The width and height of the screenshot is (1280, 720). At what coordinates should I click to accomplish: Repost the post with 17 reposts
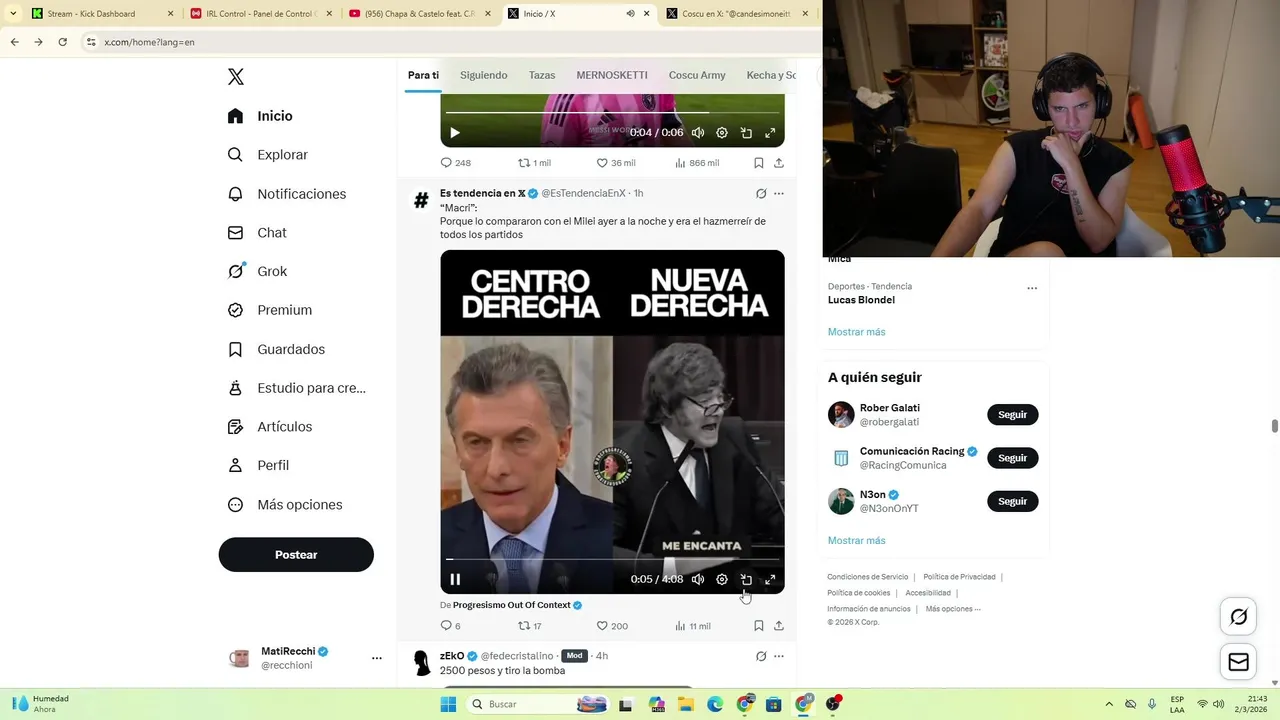click(529, 626)
